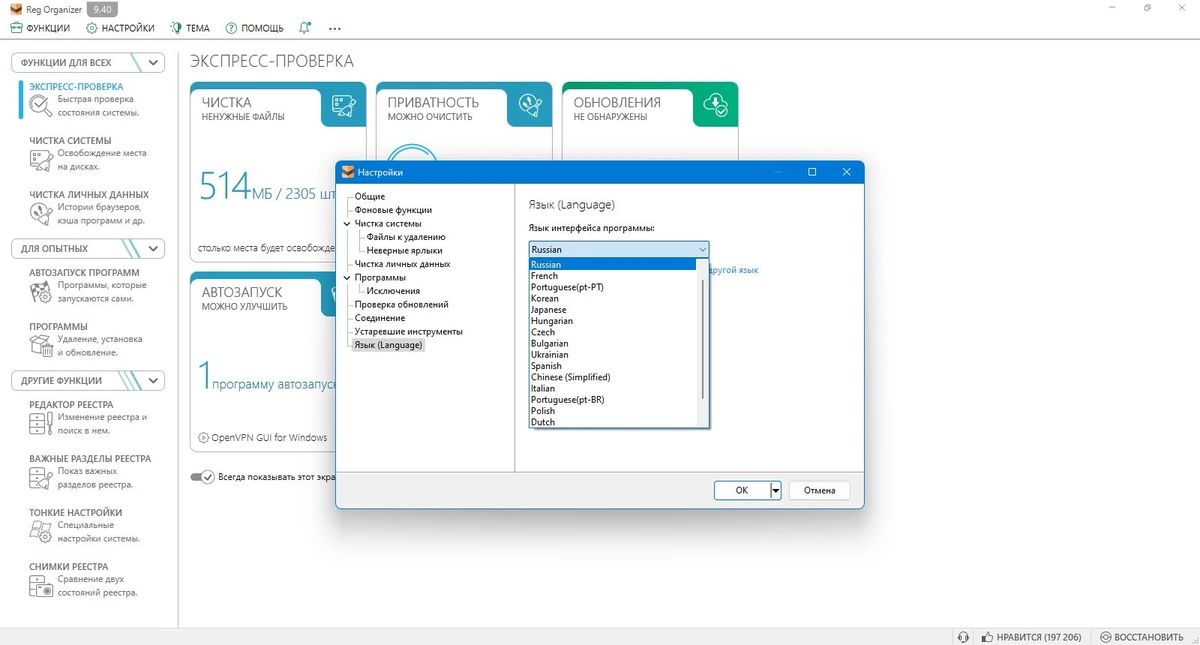Click the cloud check icon on ОБНОВЛЕНИЯ card

[716, 104]
